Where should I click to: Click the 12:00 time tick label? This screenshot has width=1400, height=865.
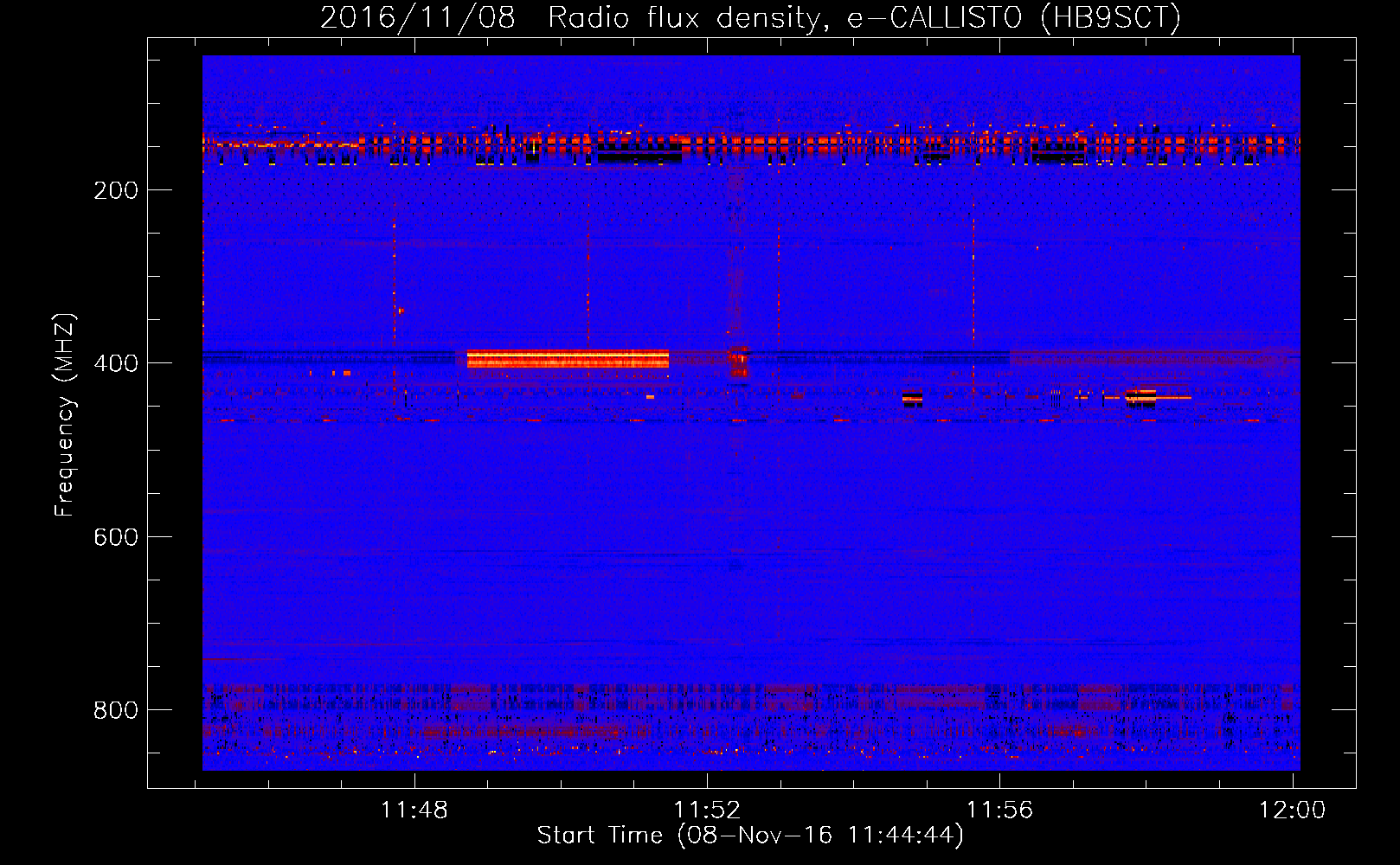point(1292,811)
